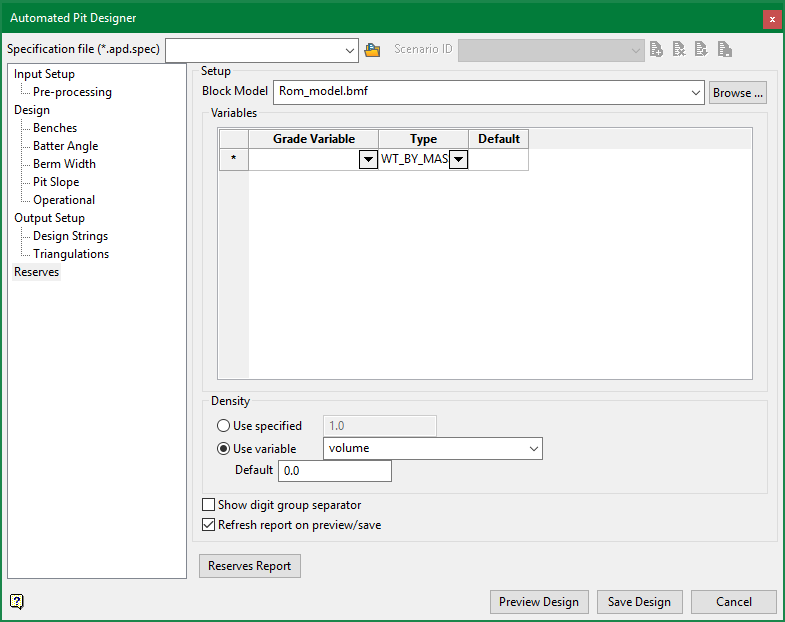This screenshot has height=622, width=785.
Task: Select Pre-processing in the navigation tree
Action: pos(72,92)
